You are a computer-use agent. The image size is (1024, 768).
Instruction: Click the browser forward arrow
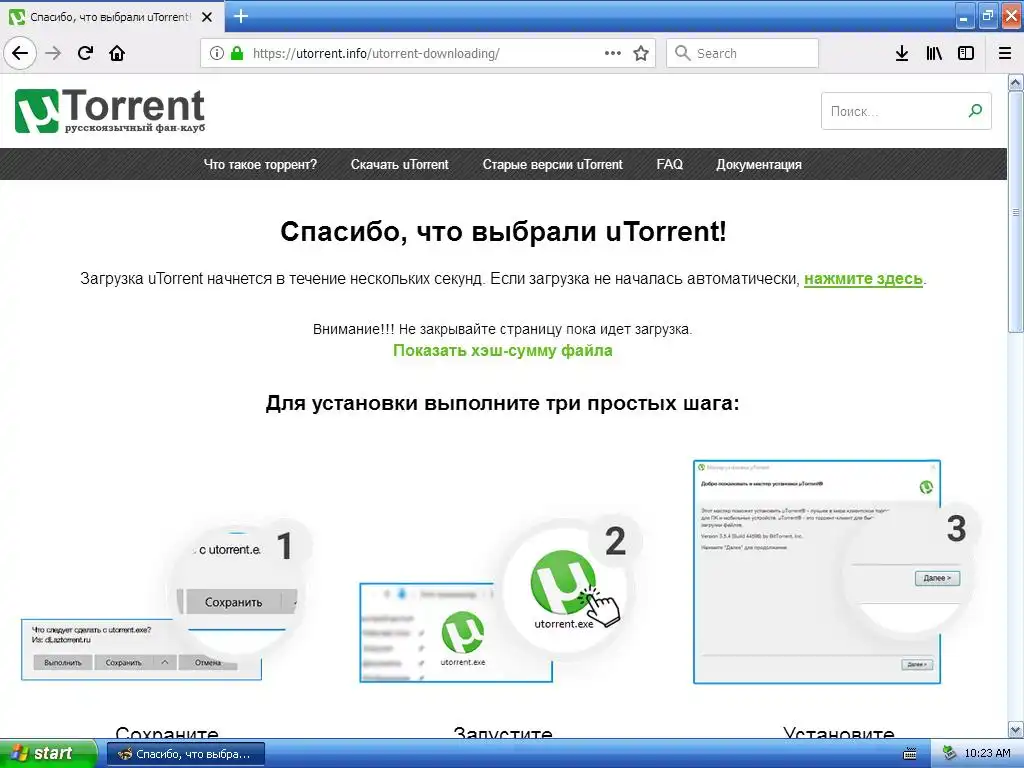54,53
